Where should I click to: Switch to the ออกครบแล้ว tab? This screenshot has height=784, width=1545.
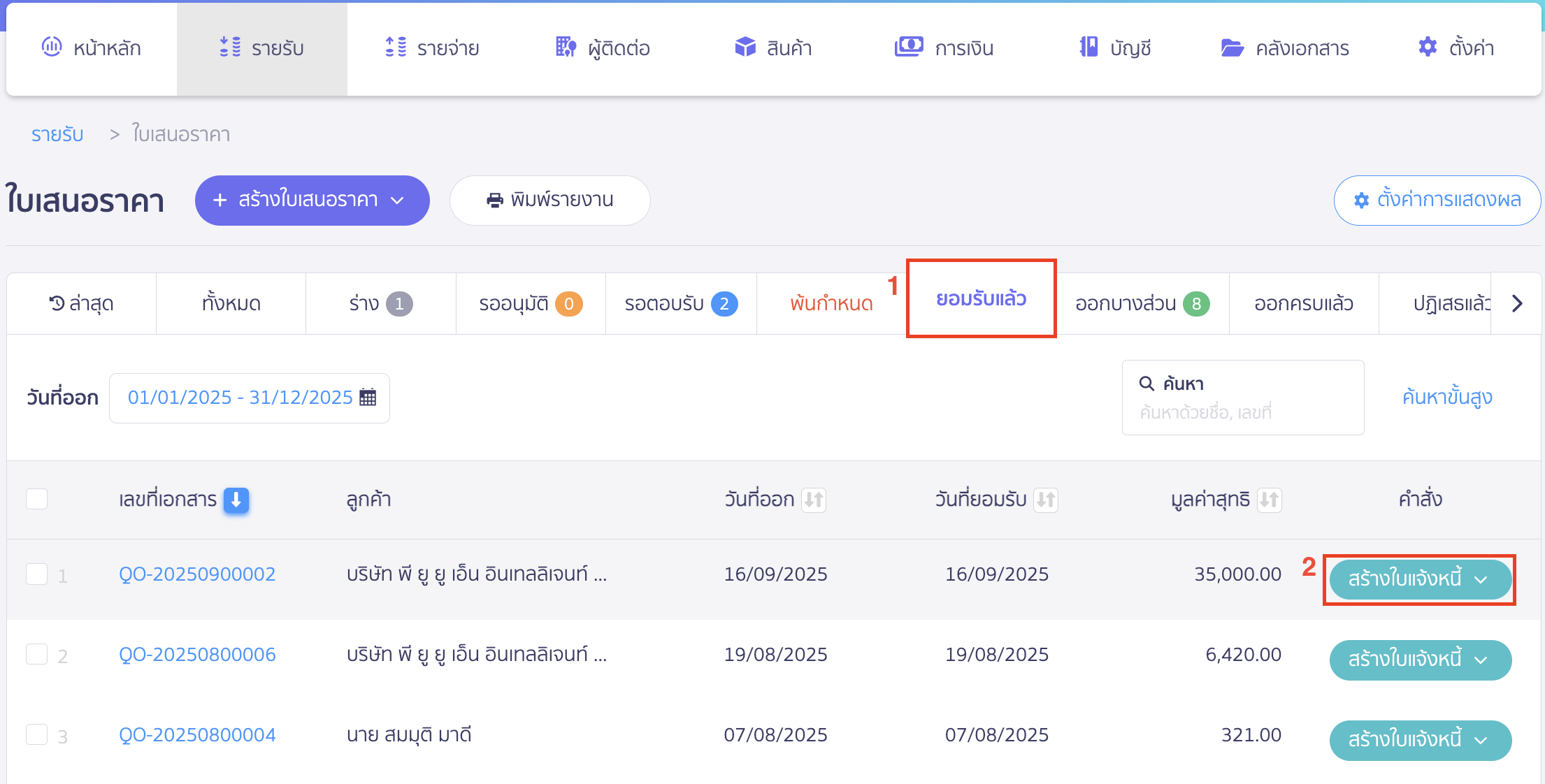tap(1304, 303)
